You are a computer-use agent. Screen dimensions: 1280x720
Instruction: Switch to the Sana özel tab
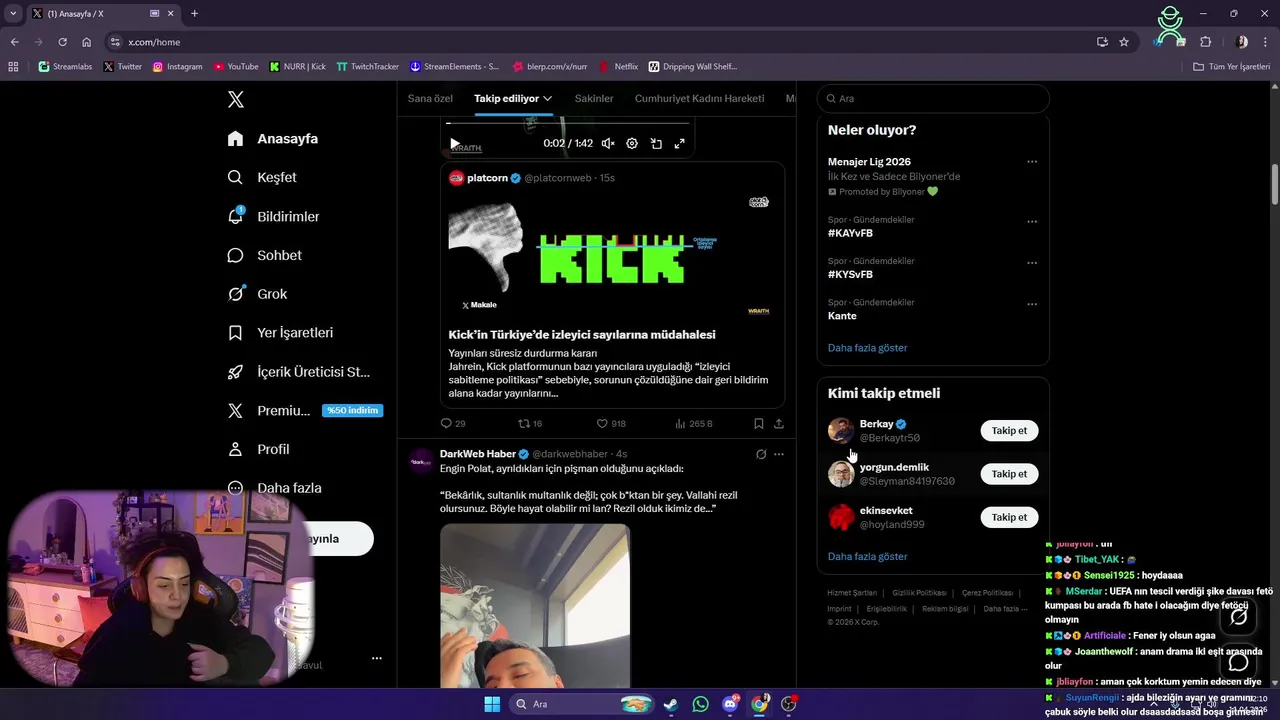[x=430, y=98]
